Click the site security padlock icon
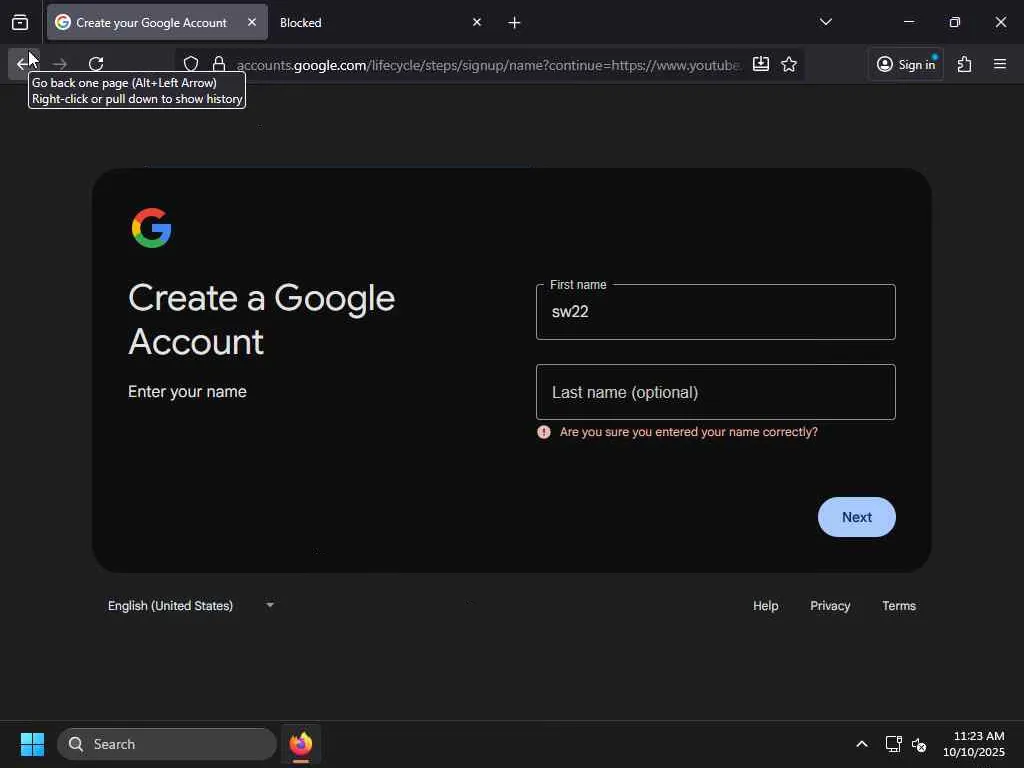Viewport: 1024px width, 768px height. pos(219,64)
